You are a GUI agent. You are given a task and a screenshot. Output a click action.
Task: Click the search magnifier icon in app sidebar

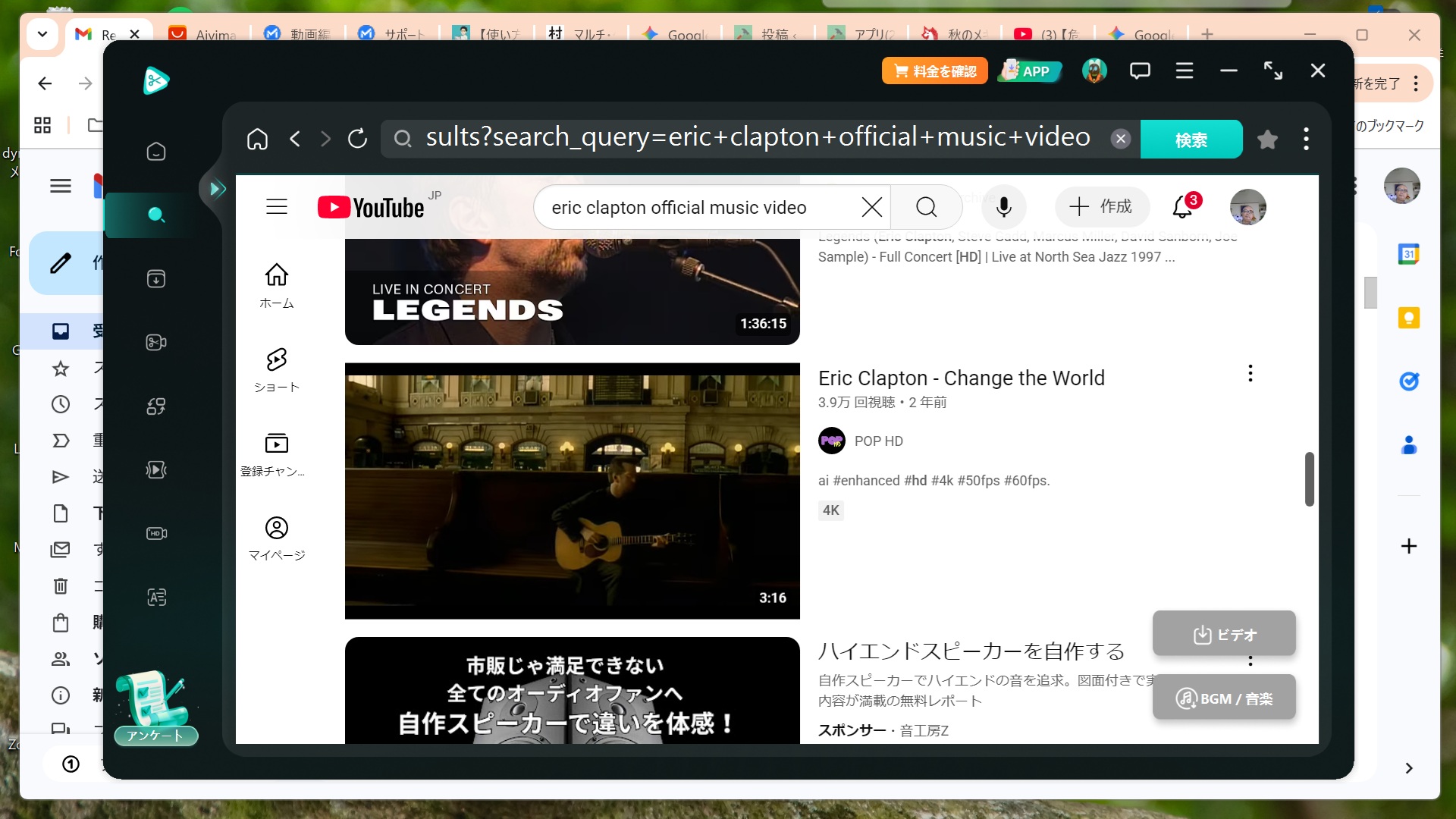(156, 215)
